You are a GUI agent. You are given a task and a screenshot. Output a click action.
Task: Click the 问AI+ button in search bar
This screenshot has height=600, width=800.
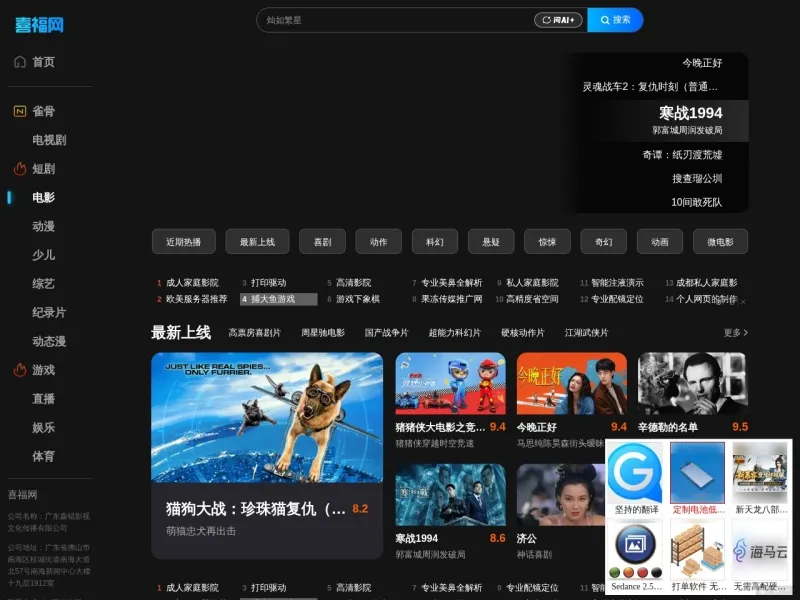click(x=558, y=20)
